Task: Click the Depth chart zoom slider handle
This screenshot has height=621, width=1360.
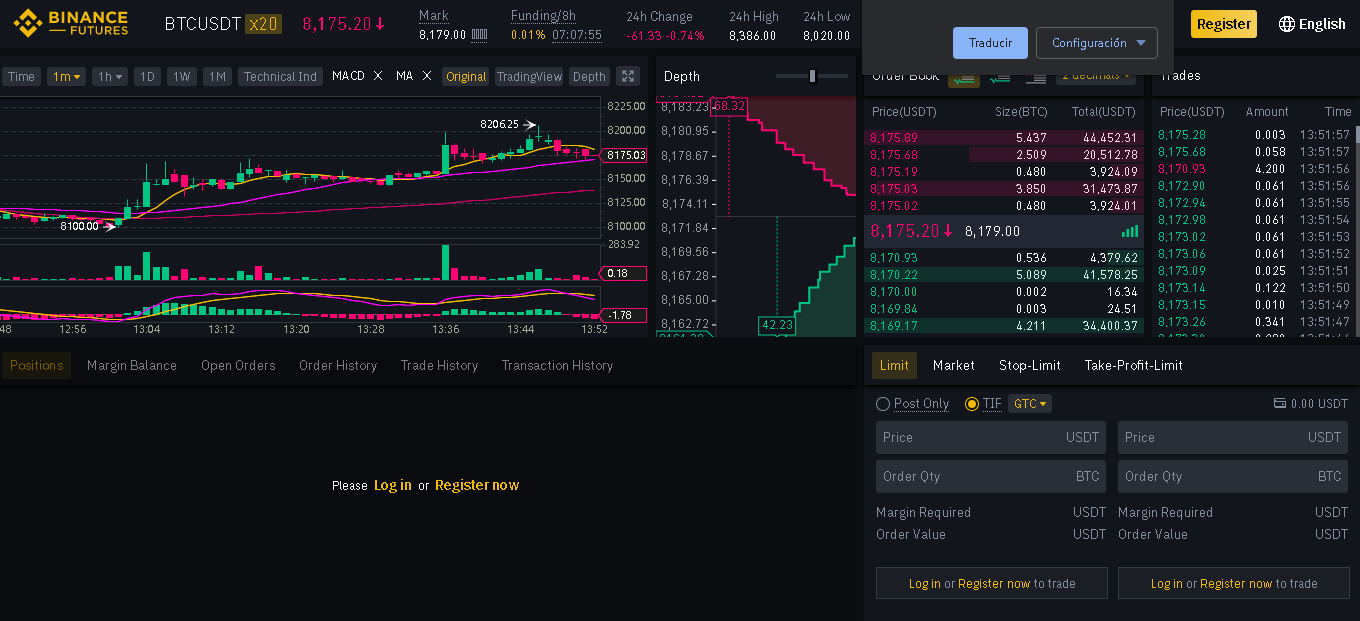Action: (813, 76)
